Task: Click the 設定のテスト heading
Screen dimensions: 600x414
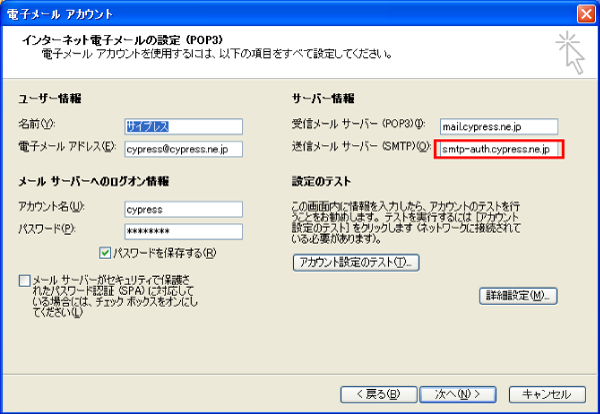Action: click(x=321, y=181)
